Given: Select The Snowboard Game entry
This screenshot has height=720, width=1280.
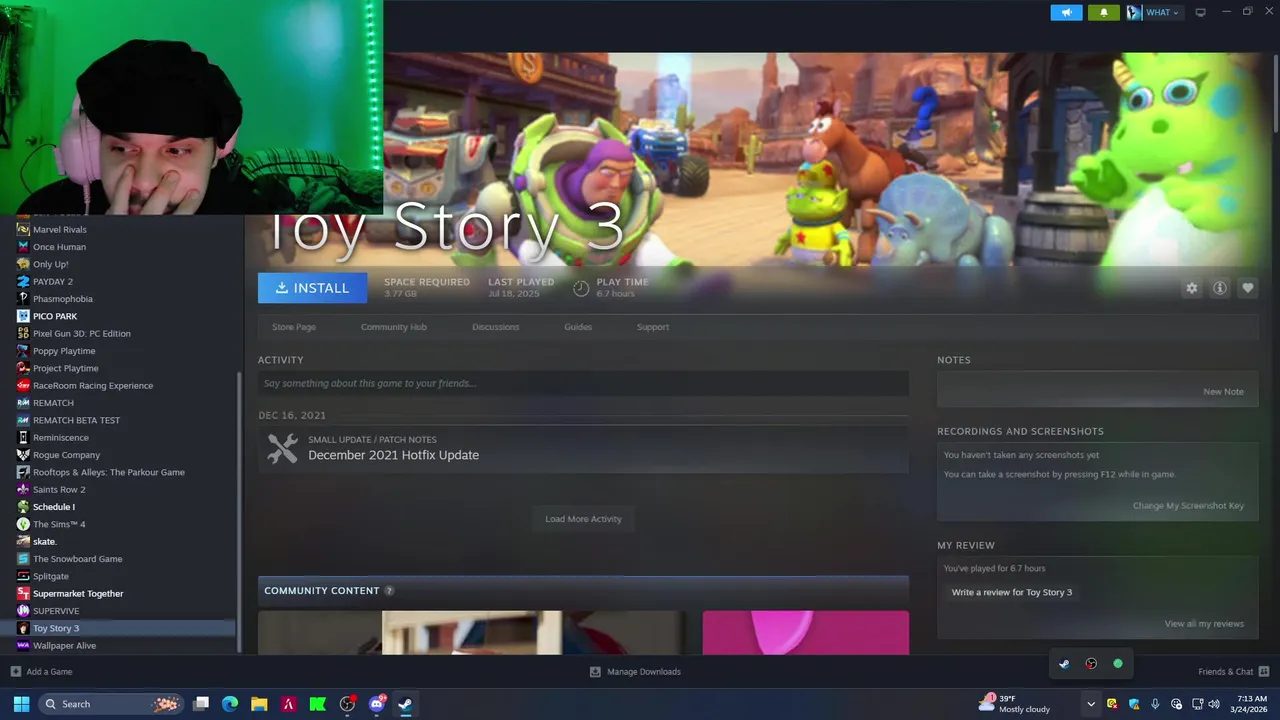Looking at the screenshot, I should (x=78, y=559).
